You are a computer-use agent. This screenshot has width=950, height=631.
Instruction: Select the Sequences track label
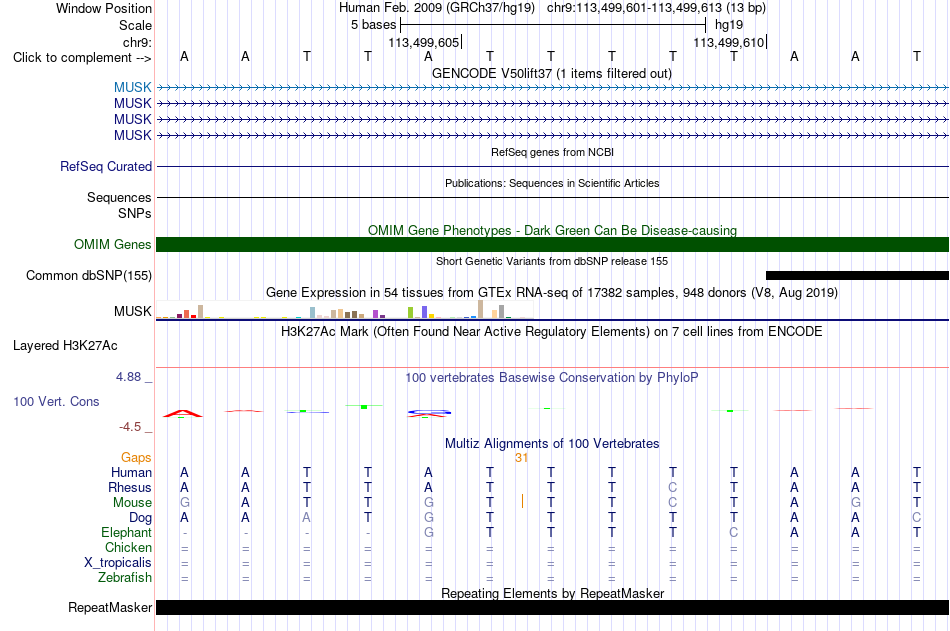click(x=119, y=197)
